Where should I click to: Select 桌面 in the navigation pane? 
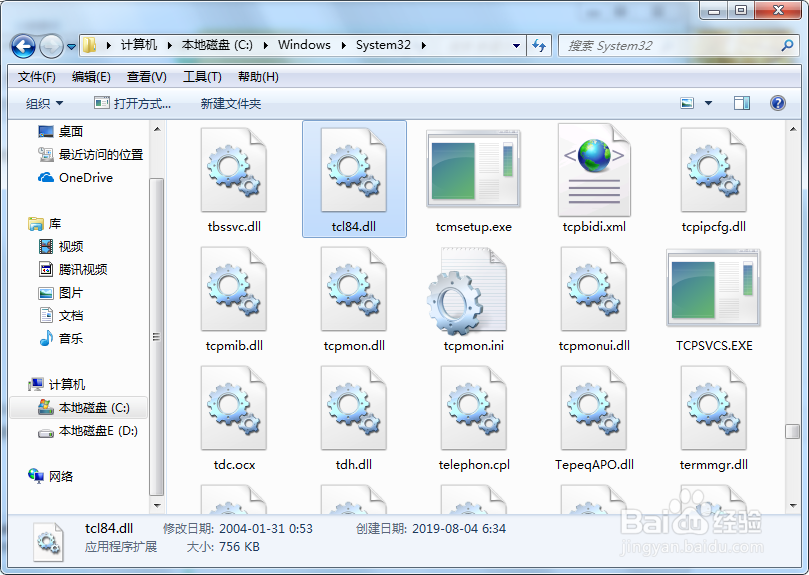coord(60,132)
